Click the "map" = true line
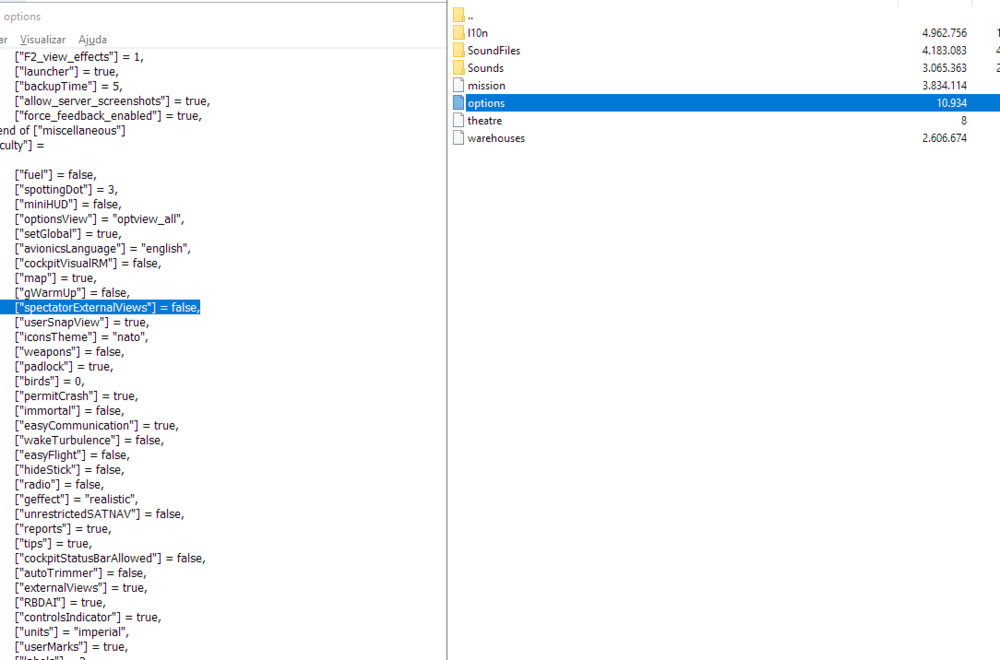1000x660 pixels. [55, 278]
